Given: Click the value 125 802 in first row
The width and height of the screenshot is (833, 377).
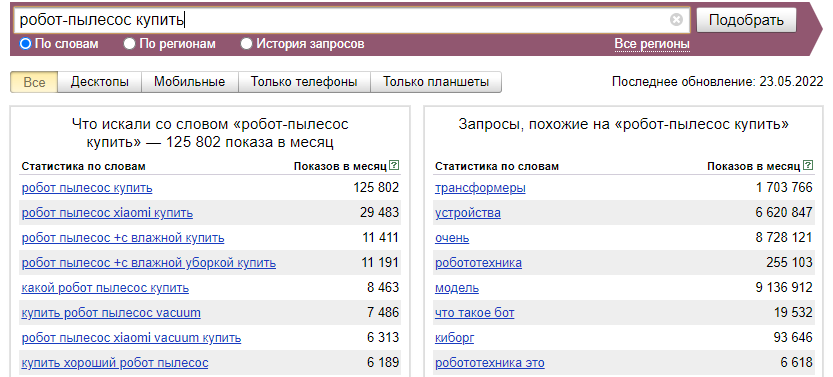Looking at the screenshot, I should pos(376,188).
